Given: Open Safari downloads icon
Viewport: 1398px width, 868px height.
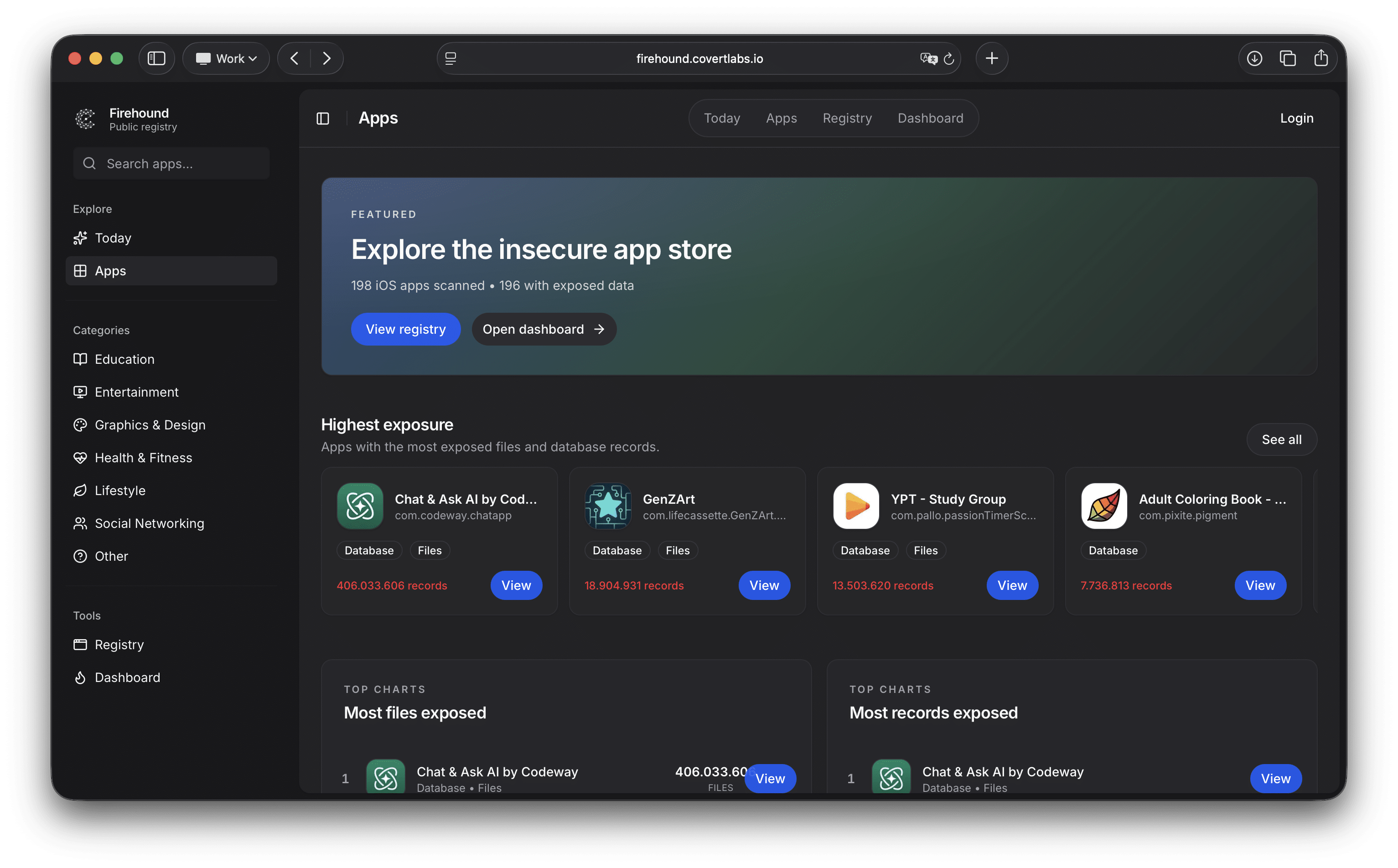Looking at the screenshot, I should 1254,58.
